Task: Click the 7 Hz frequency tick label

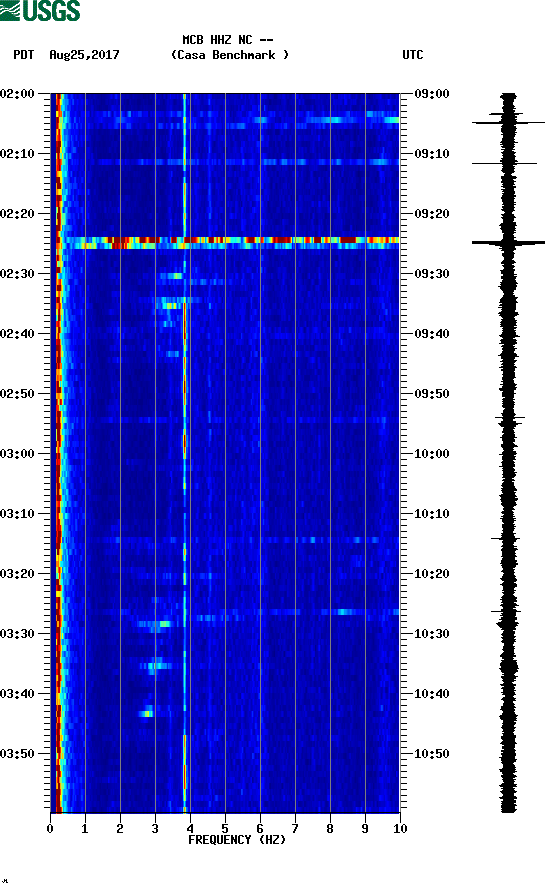Action: tap(295, 829)
